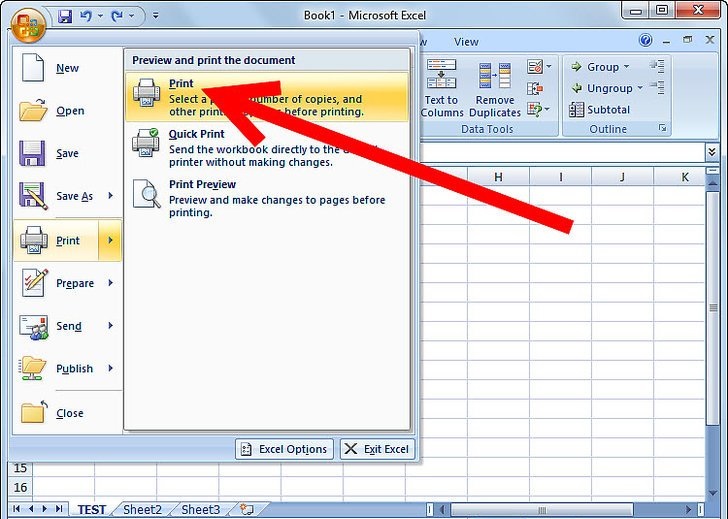Open the Data Validation dropdown arrow

(549, 67)
